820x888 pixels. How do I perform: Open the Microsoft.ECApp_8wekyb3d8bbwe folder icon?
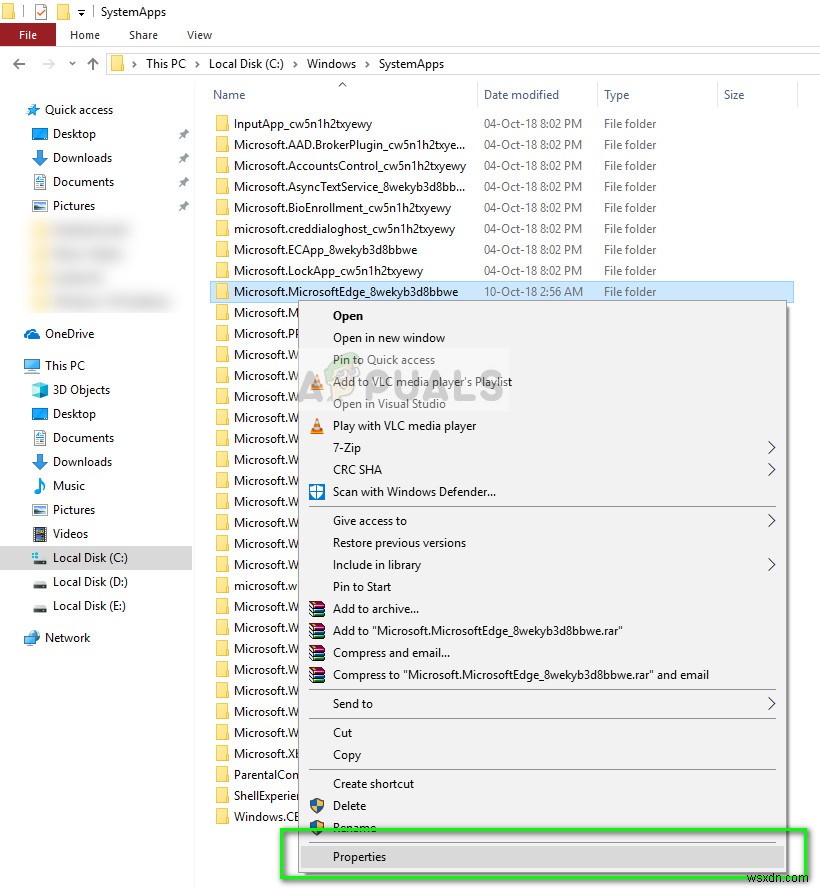[222, 249]
